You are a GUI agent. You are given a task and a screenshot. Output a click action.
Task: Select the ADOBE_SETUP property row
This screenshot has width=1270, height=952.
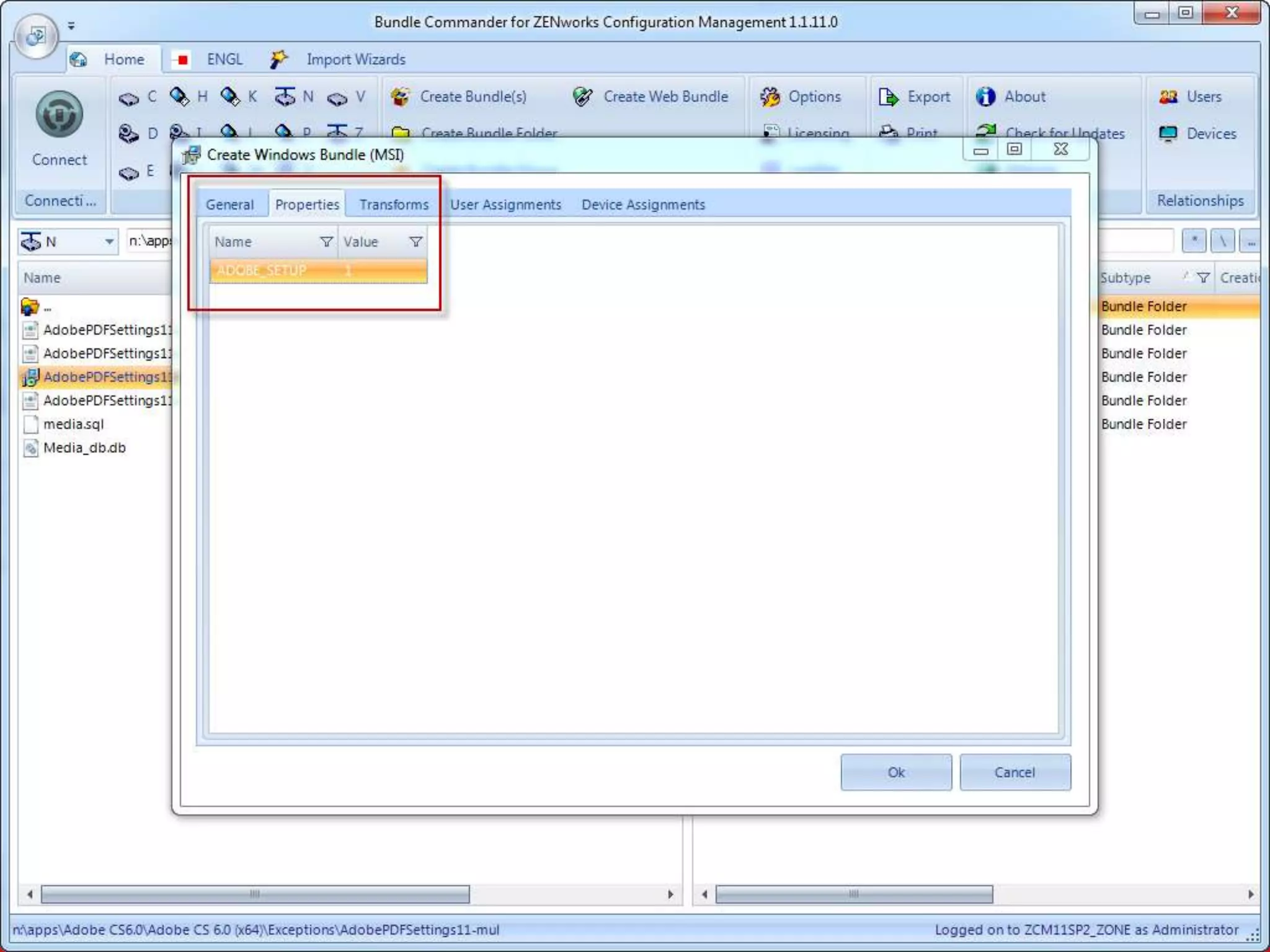pyautogui.click(x=317, y=270)
